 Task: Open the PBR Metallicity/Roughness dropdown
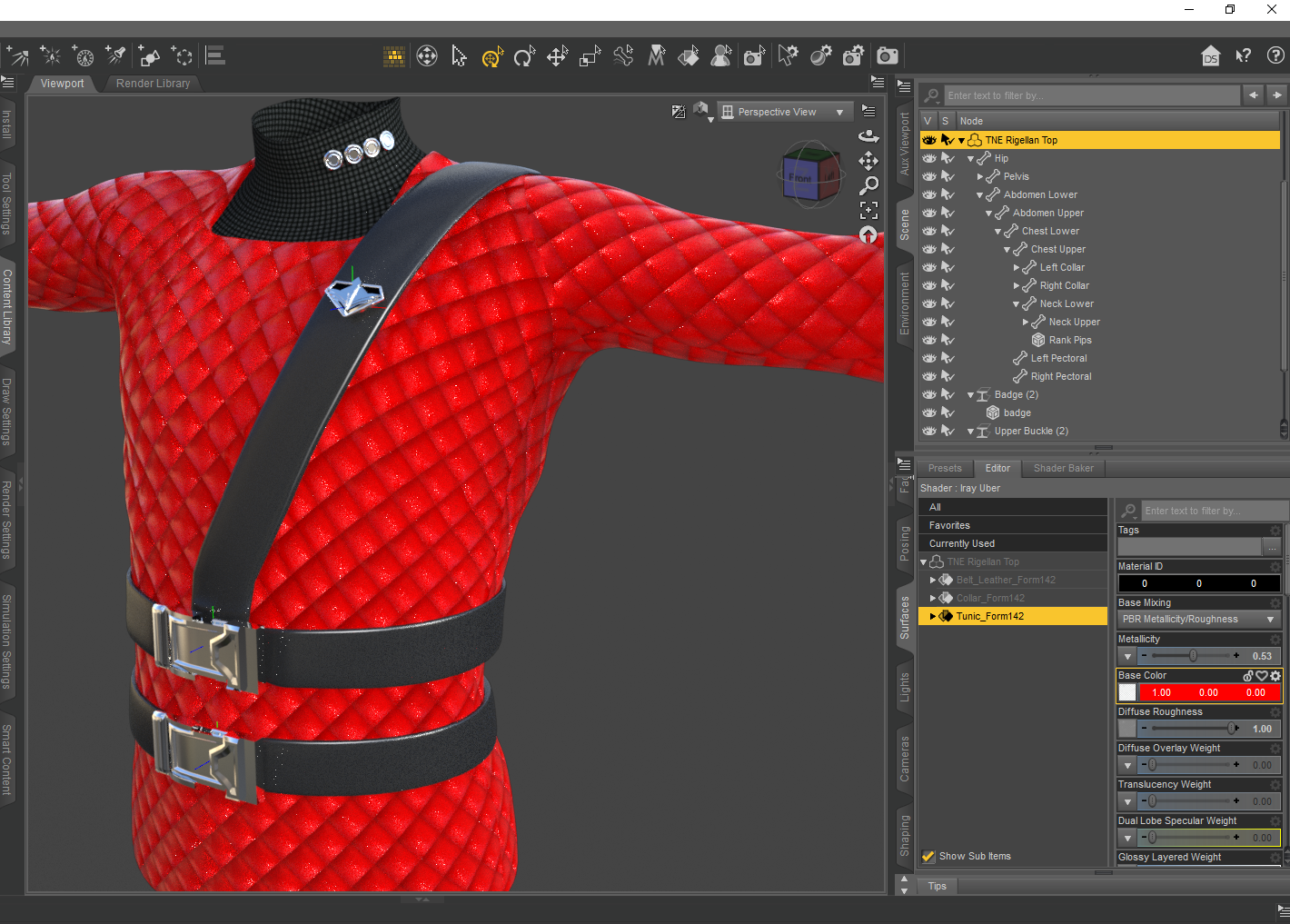tap(1198, 619)
